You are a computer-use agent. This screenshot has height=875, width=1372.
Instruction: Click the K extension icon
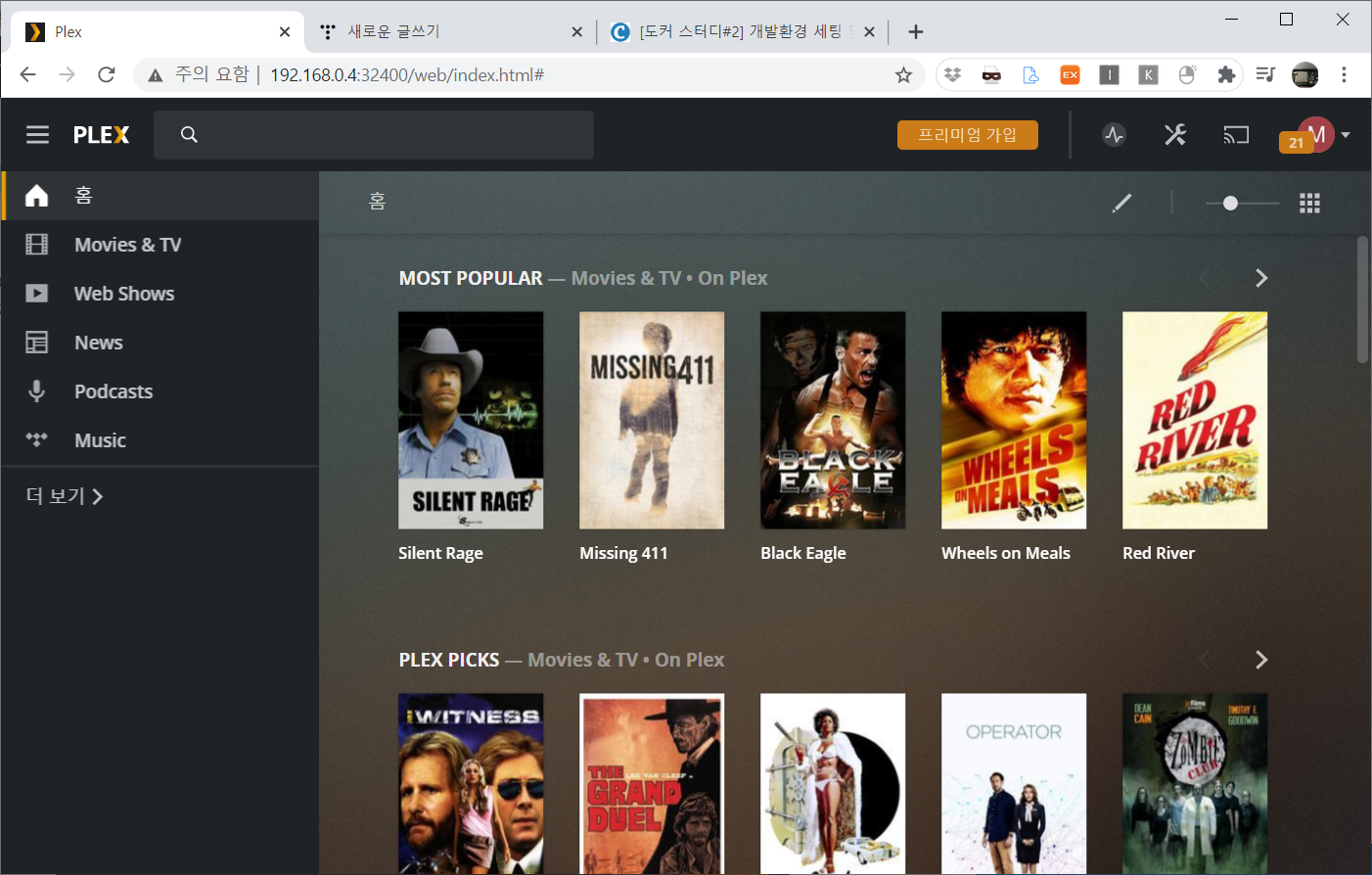pyautogui.click(x=1148, y=74)
